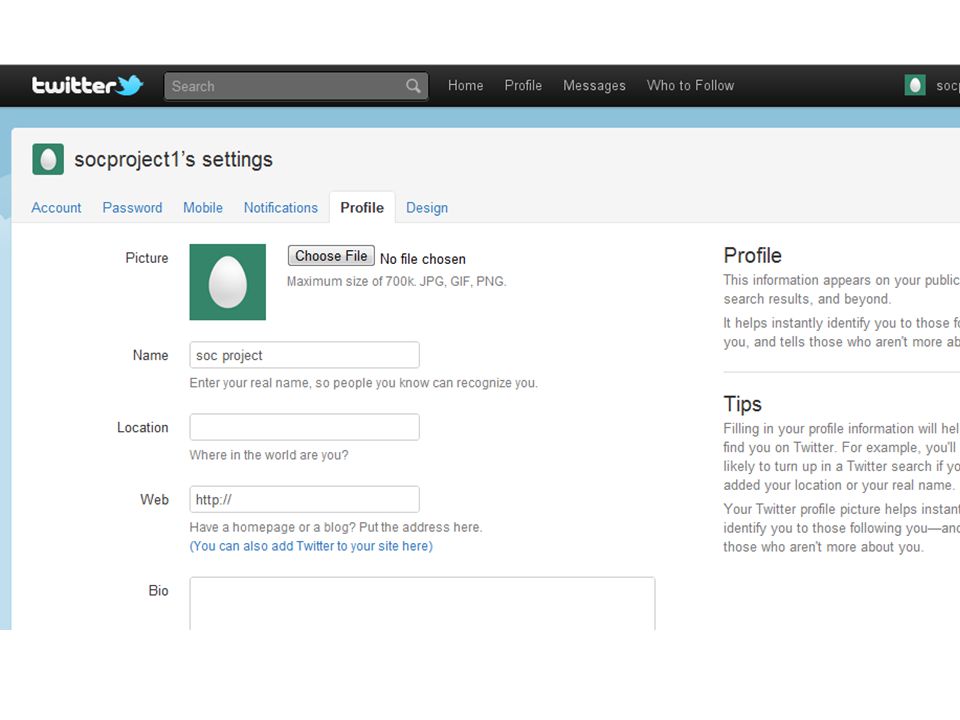Select the active Profile settings tab
960x720 pixels.
pos(362,208)
